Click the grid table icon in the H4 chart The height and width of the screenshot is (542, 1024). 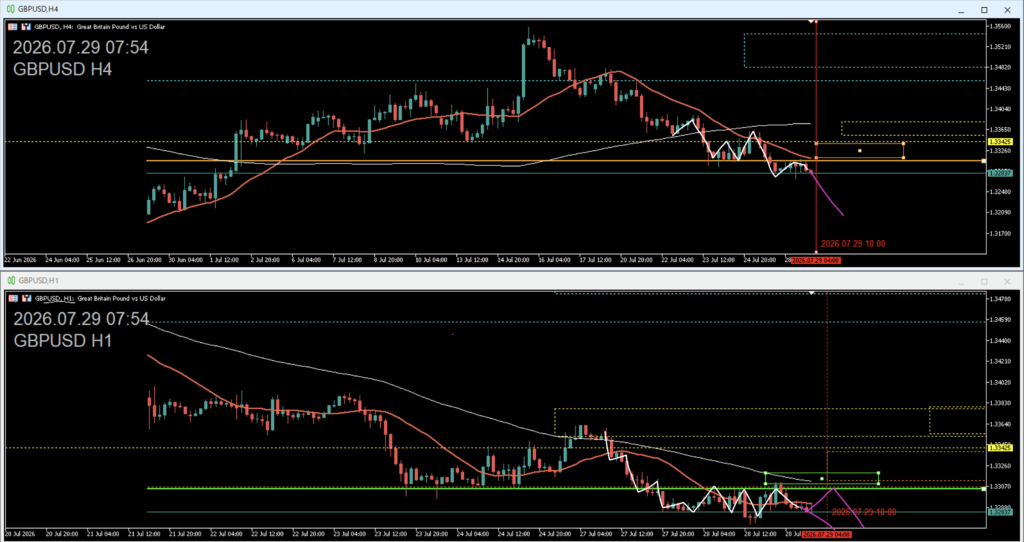(13, 27)
